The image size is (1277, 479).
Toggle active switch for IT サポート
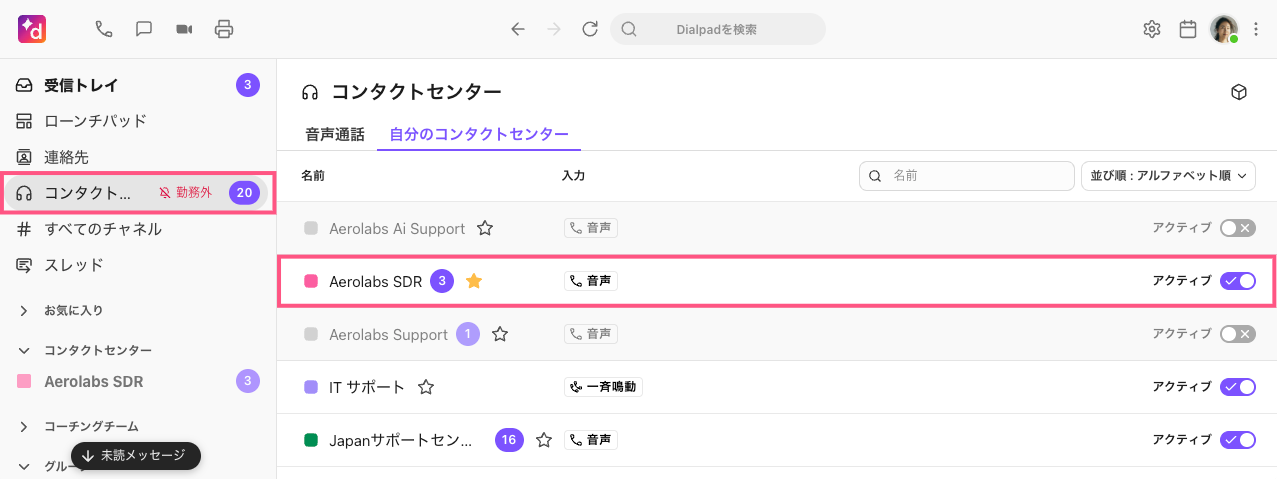pos(1238,386)
